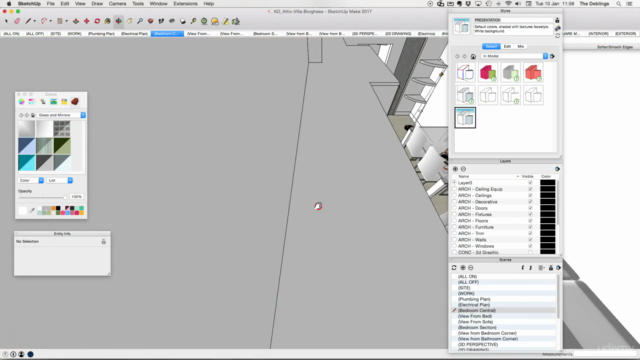Pick a color with the eyedropper
The width and height of the screenshot is (640, 360).
(32, 210)
